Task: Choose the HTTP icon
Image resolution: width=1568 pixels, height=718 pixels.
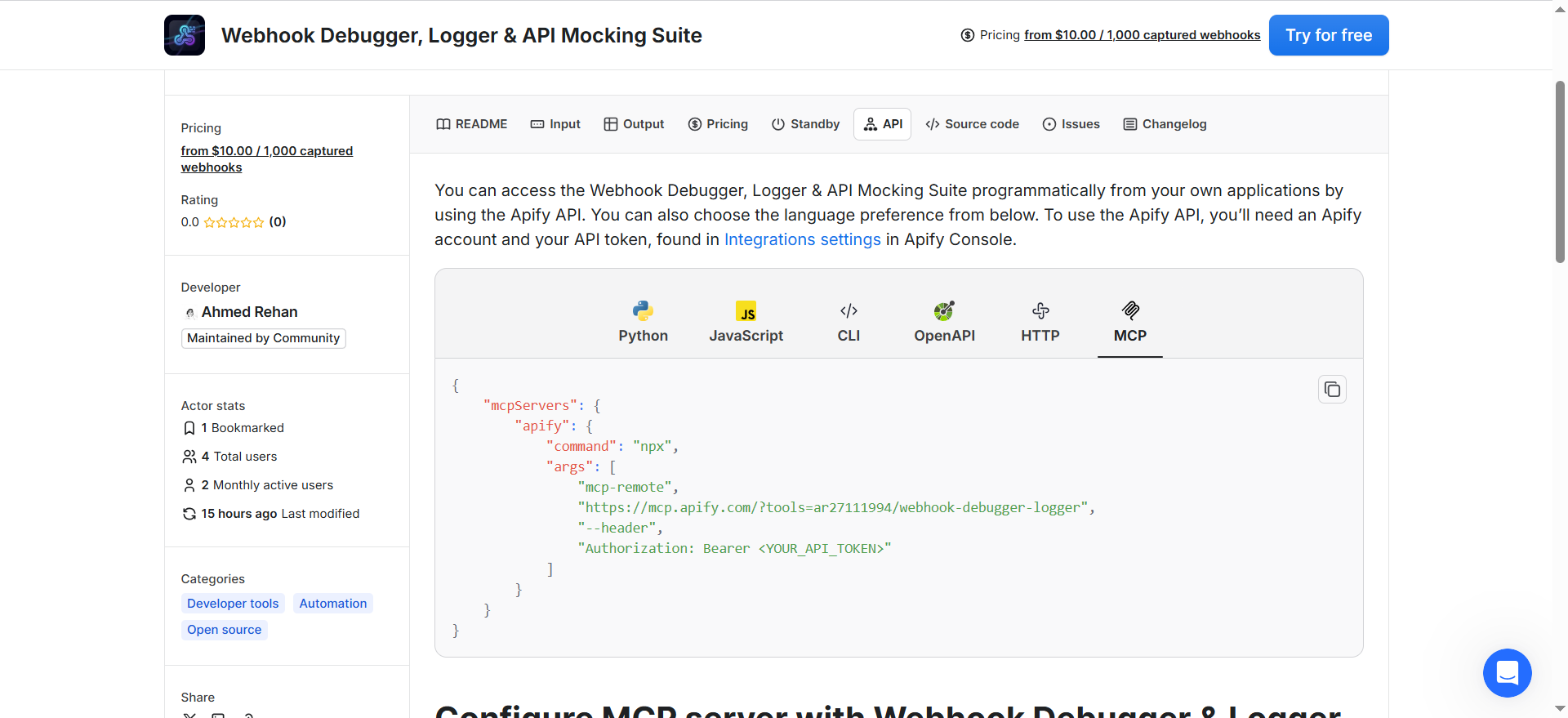Action: coord(1040,310)
